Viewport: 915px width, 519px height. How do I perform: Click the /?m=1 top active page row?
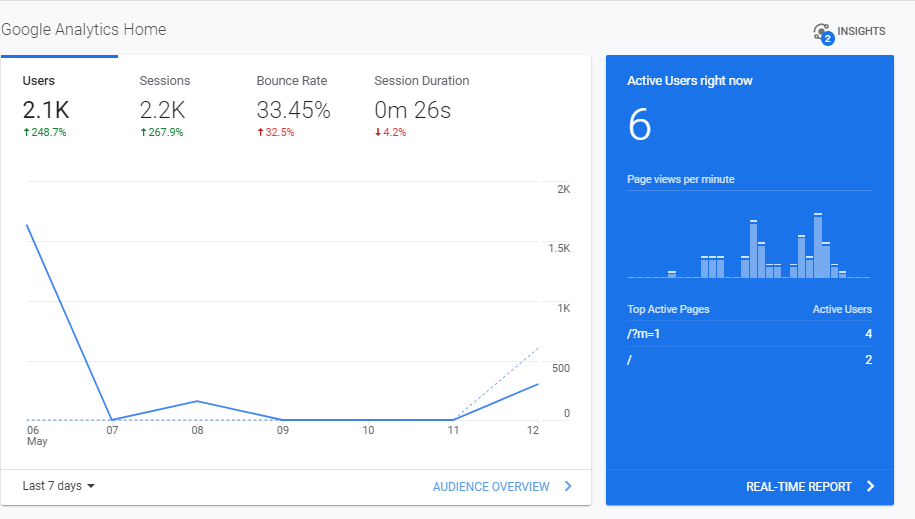(x=748, y=334)
